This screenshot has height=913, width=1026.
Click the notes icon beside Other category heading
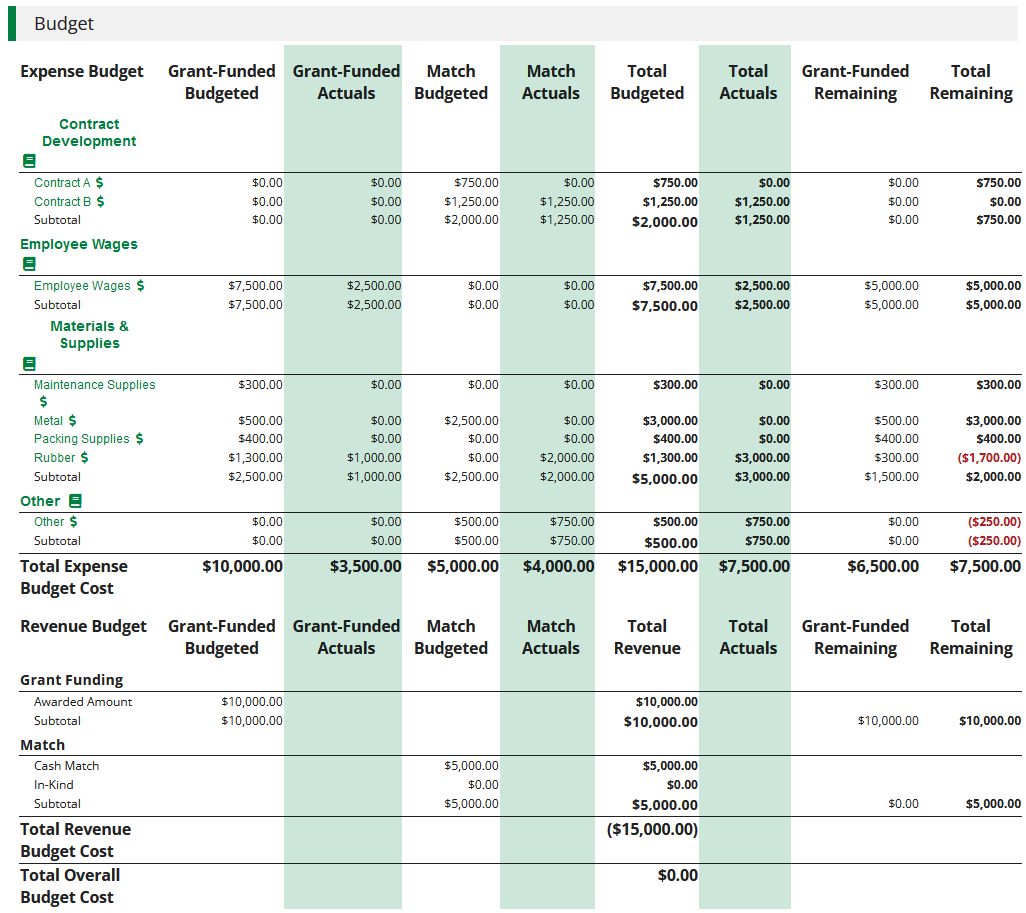75,501
